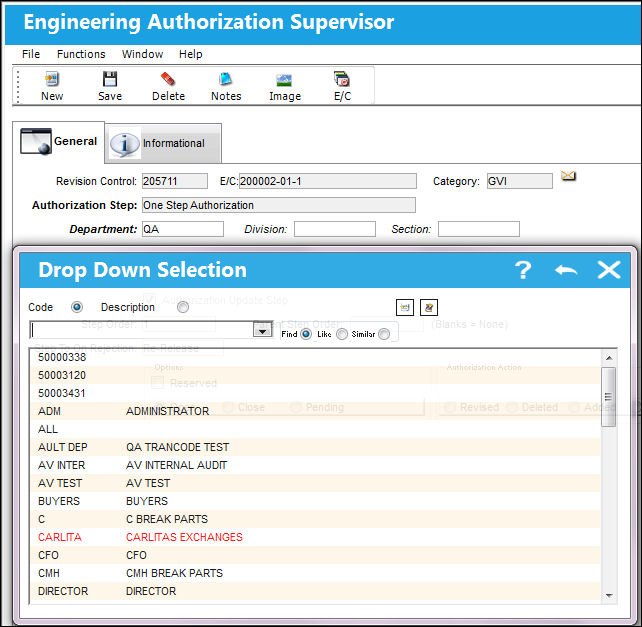Viewport: 642px width, 627px height.
Task: Select the DIRECTOR row
Action: click(x=315, y=591)
